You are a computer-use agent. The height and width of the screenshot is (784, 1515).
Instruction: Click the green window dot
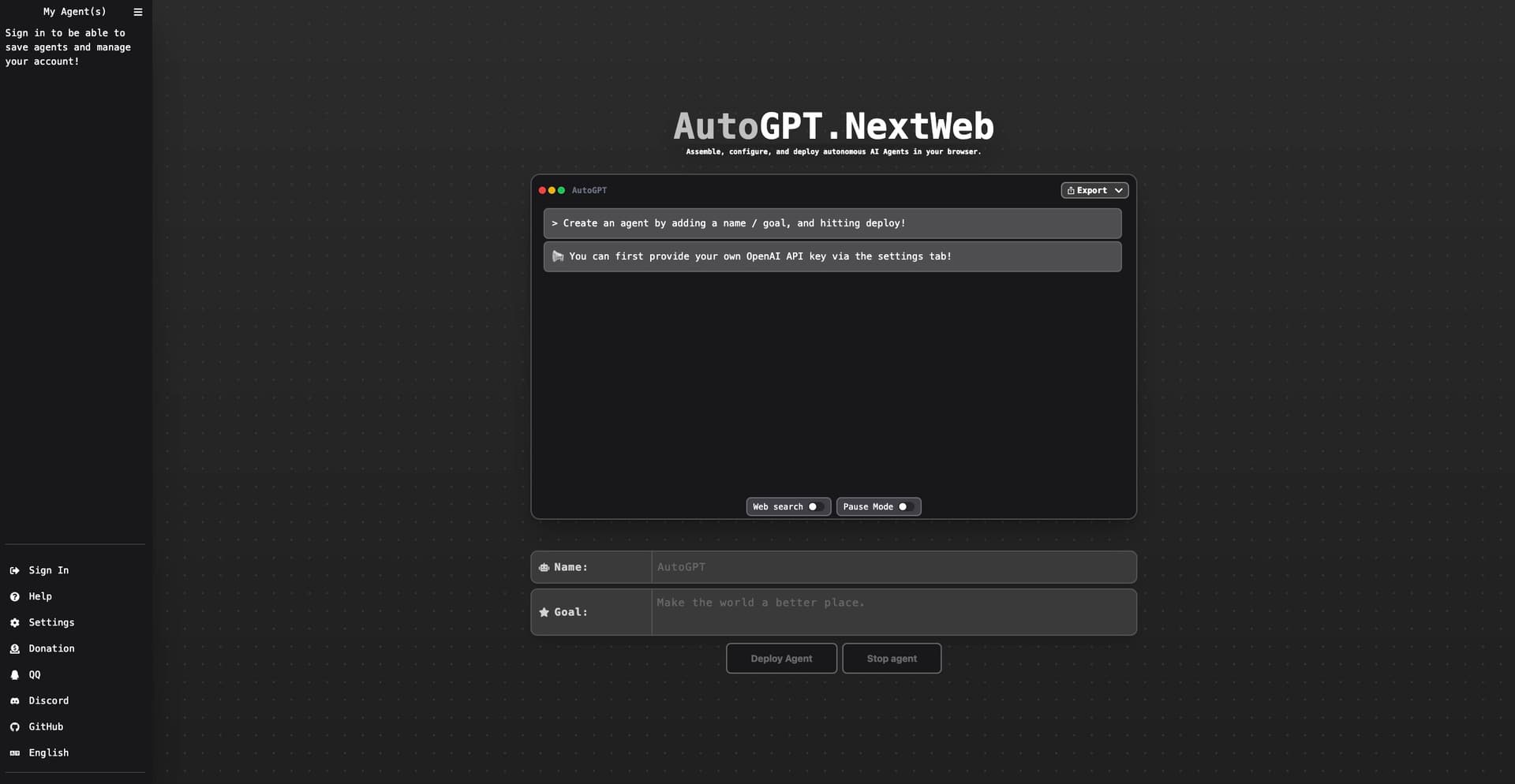pyautogui.click(x=561, y=190)
